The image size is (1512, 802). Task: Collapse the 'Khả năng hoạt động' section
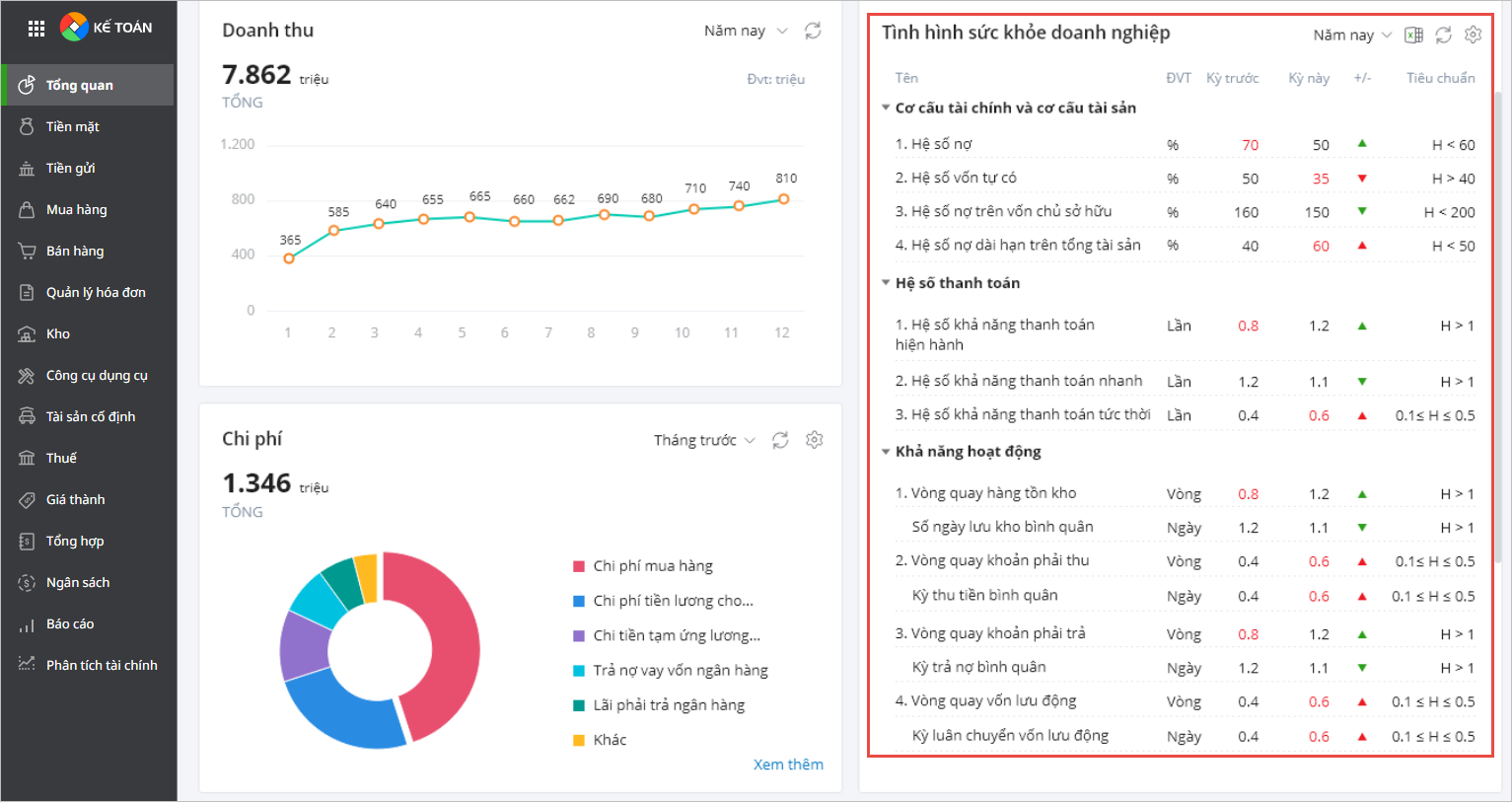[x=886, y=452]
